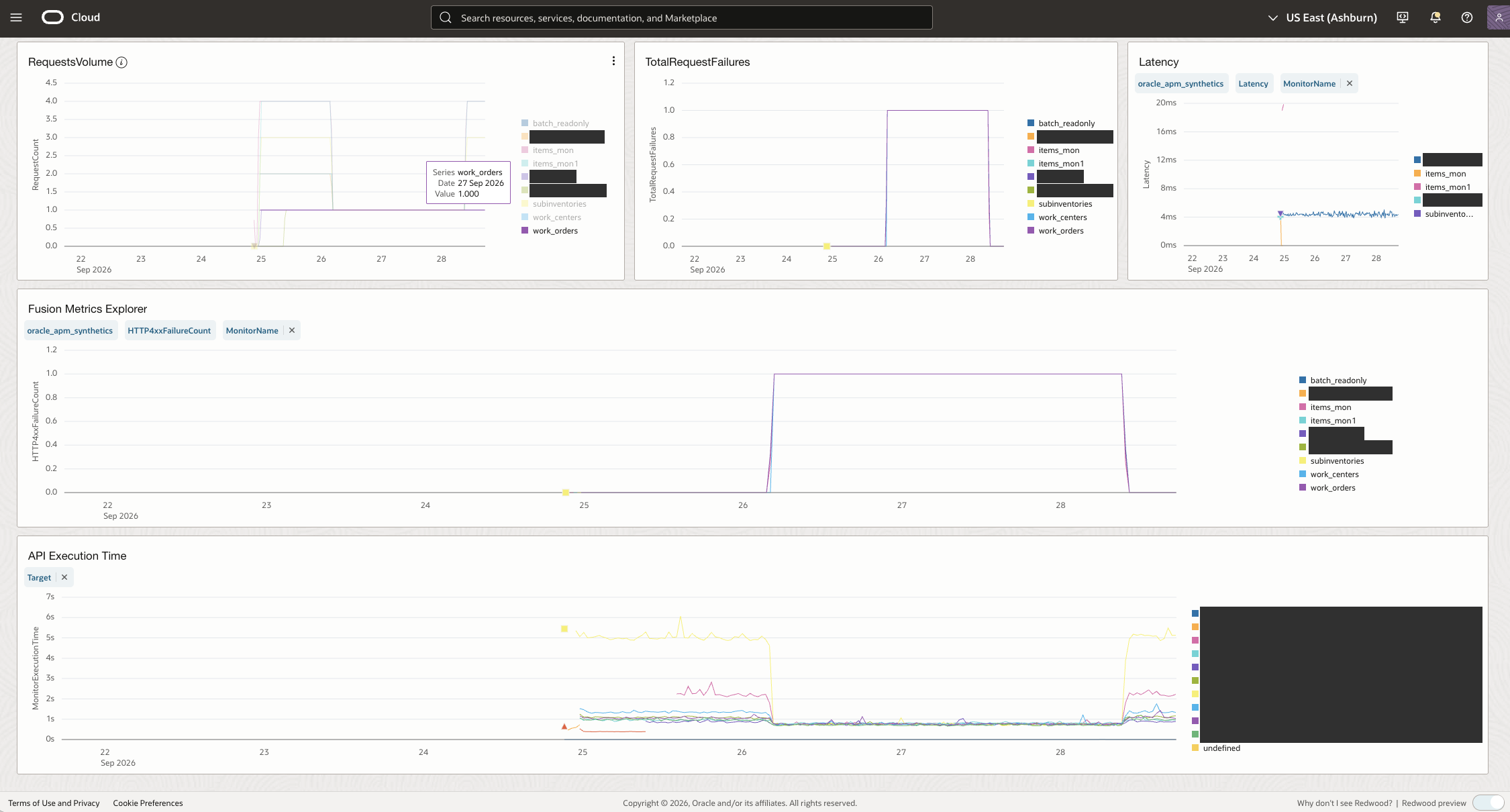Toggle work_orders in Fusion Metrics Explorer legend
This screenshot has width=1510, height=812.
pyautogui.click(x=1327, y=488)
